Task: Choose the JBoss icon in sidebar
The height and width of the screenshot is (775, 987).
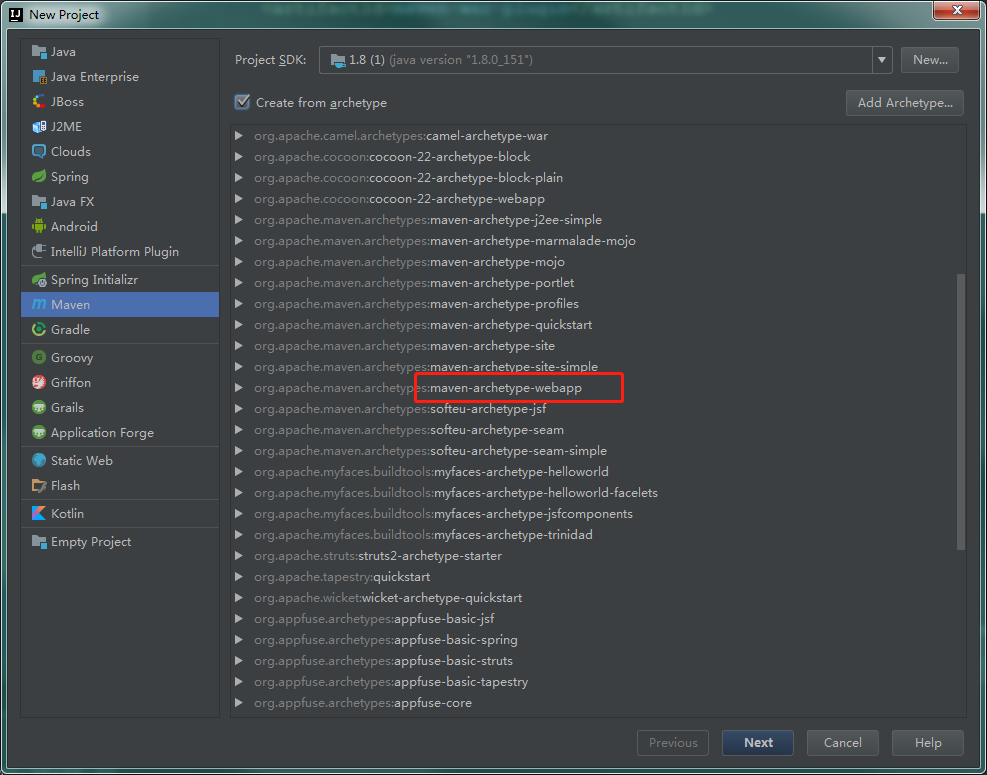Action: click(x=39, y=101)
